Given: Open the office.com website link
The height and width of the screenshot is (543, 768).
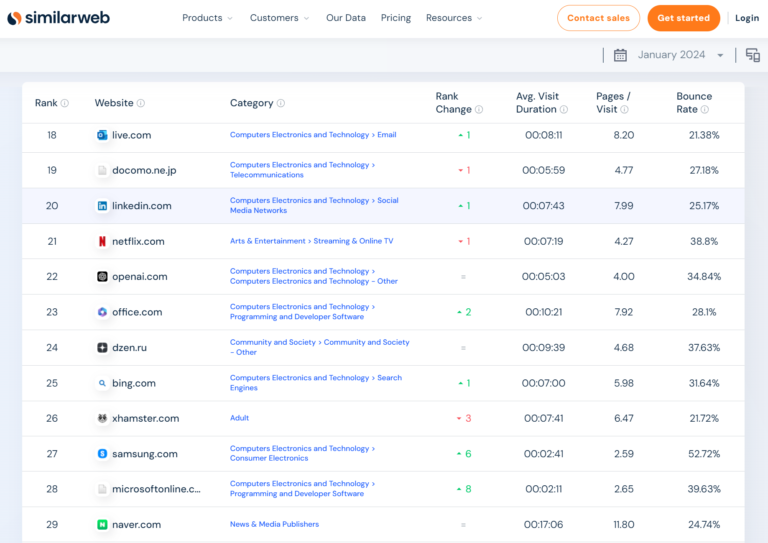Looking at the screenshot, I should click(x=137, y=312).
